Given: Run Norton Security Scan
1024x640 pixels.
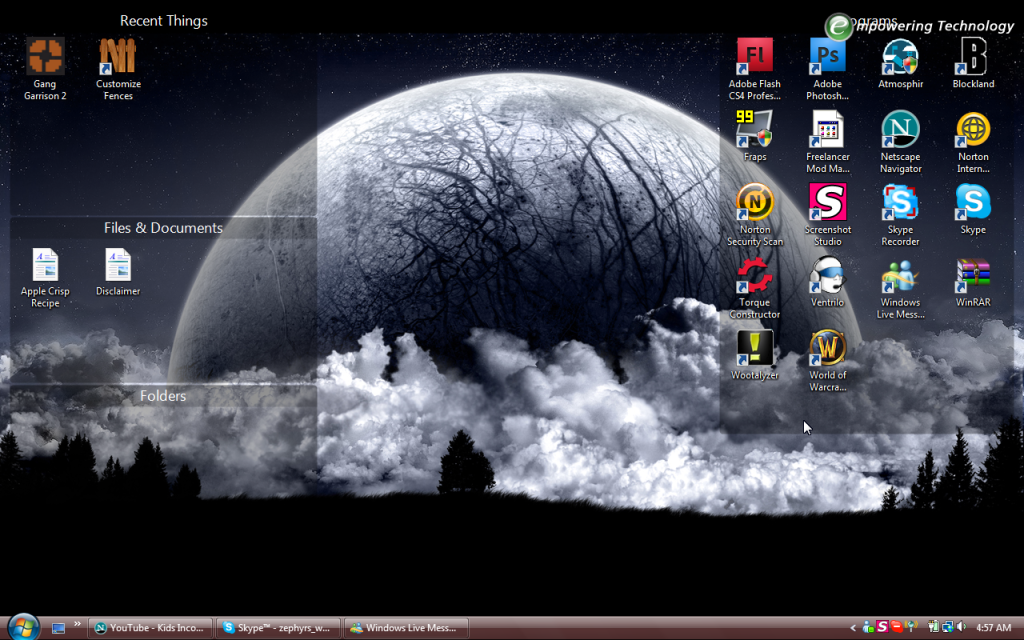Looking at the screenshot, I should tap(755, 214).
